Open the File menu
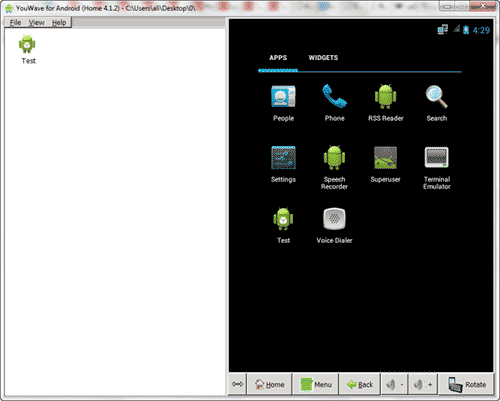This screenshot has height=401, width=500. [15, 23]
